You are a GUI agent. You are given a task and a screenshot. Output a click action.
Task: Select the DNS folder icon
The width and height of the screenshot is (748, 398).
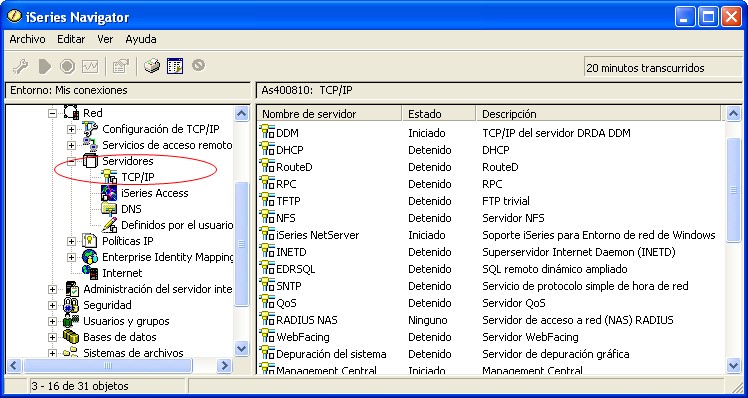109,209
